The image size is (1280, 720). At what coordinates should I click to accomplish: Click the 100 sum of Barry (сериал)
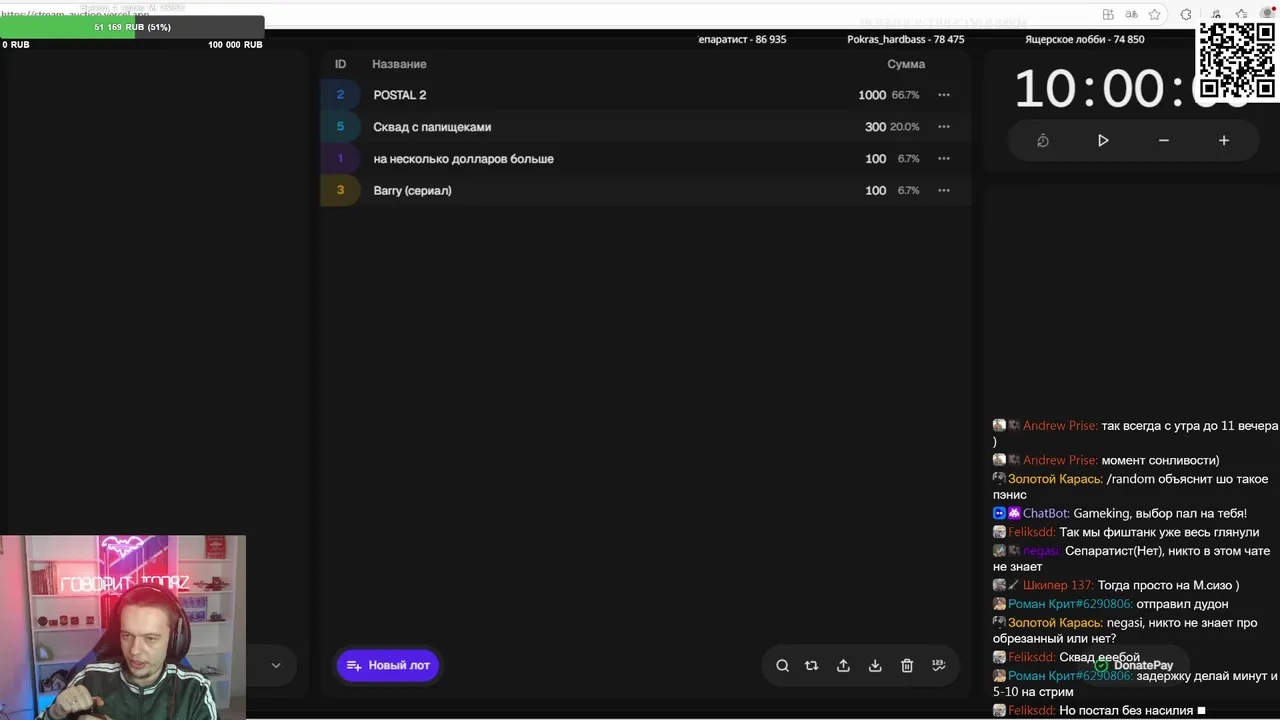875,191
